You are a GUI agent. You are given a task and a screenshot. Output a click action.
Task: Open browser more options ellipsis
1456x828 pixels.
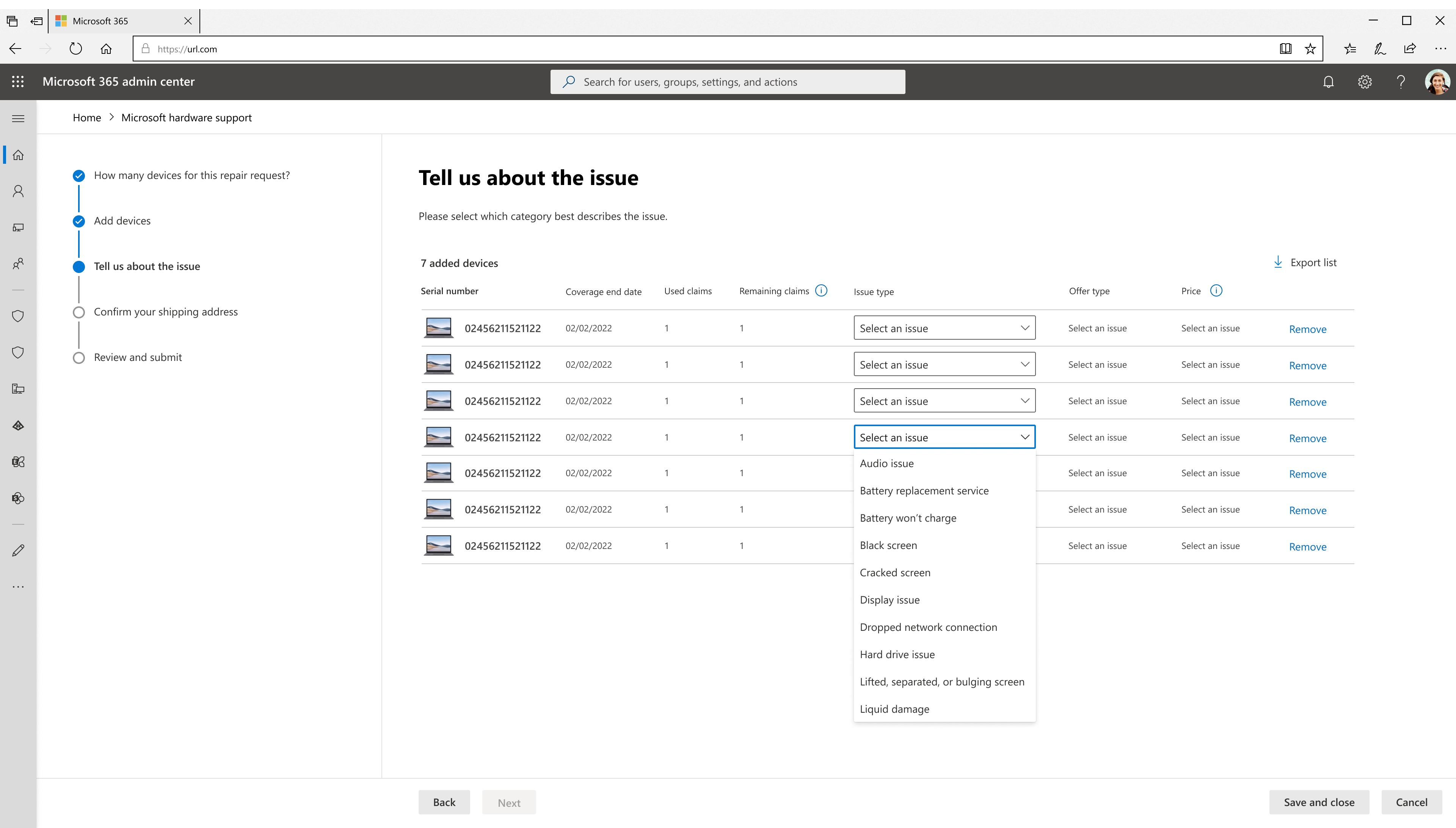(1441, 49)
